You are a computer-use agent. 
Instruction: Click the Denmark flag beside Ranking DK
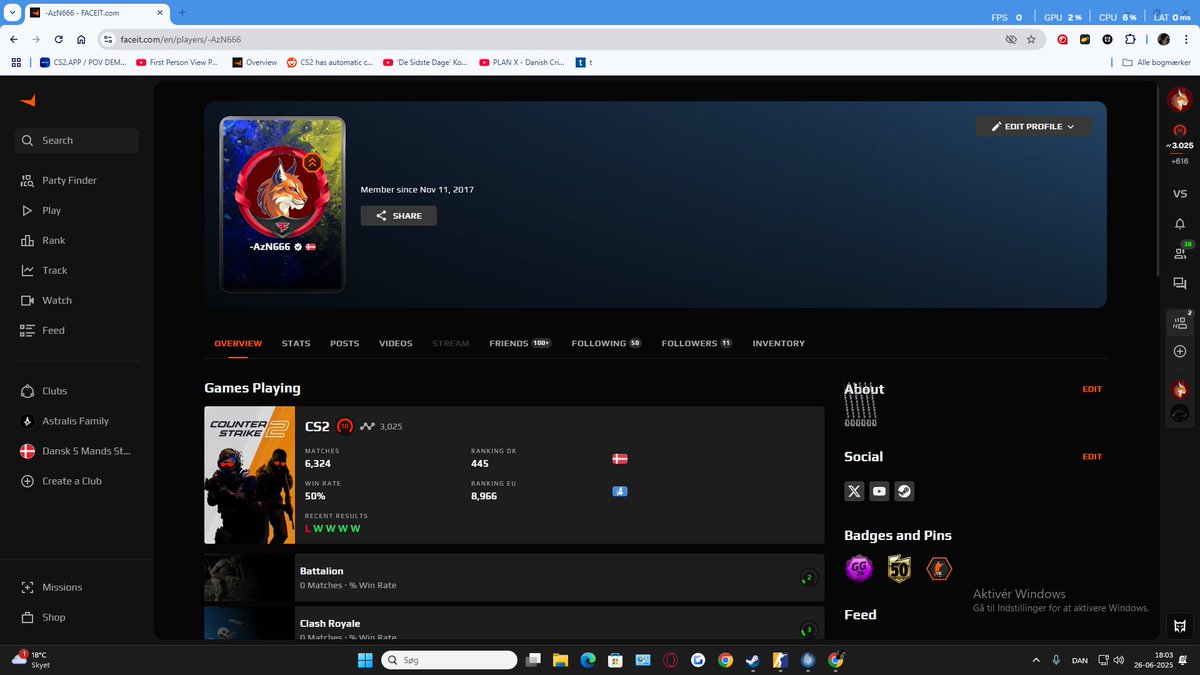point(619,459)
